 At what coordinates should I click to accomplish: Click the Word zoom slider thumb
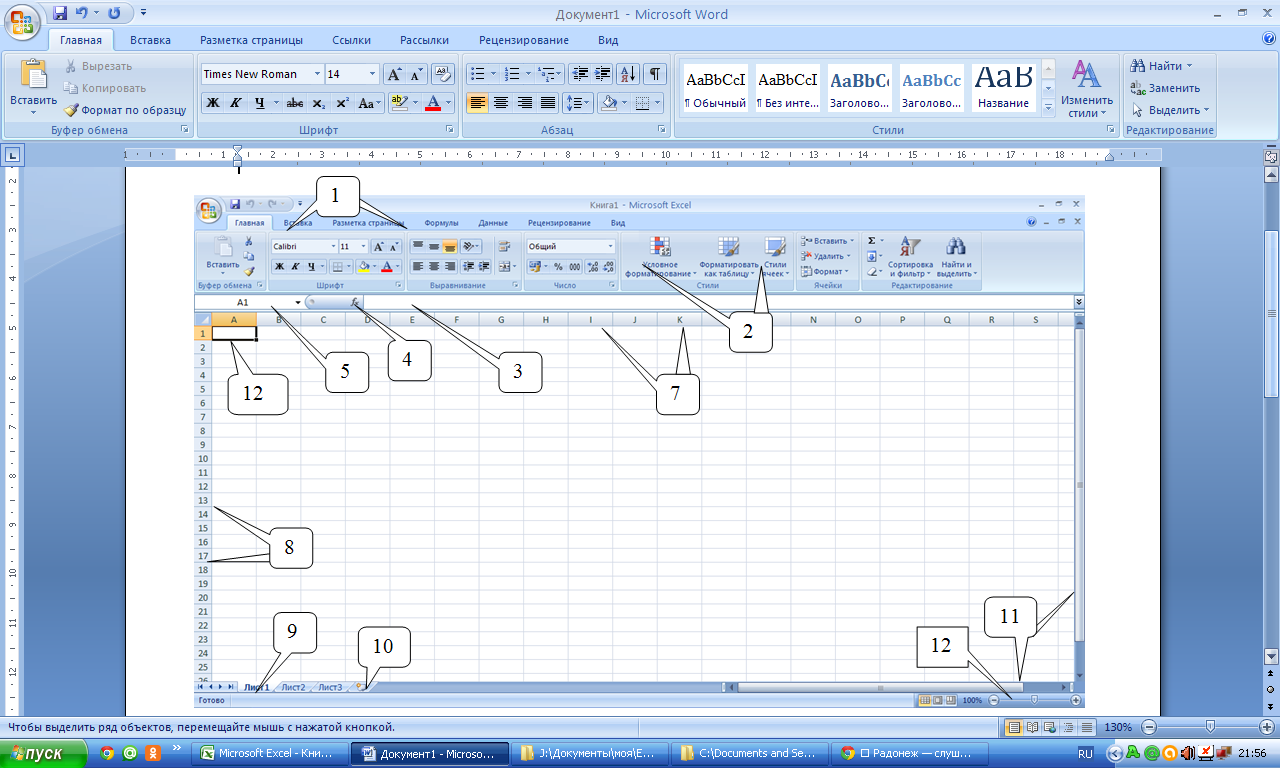1210,727
